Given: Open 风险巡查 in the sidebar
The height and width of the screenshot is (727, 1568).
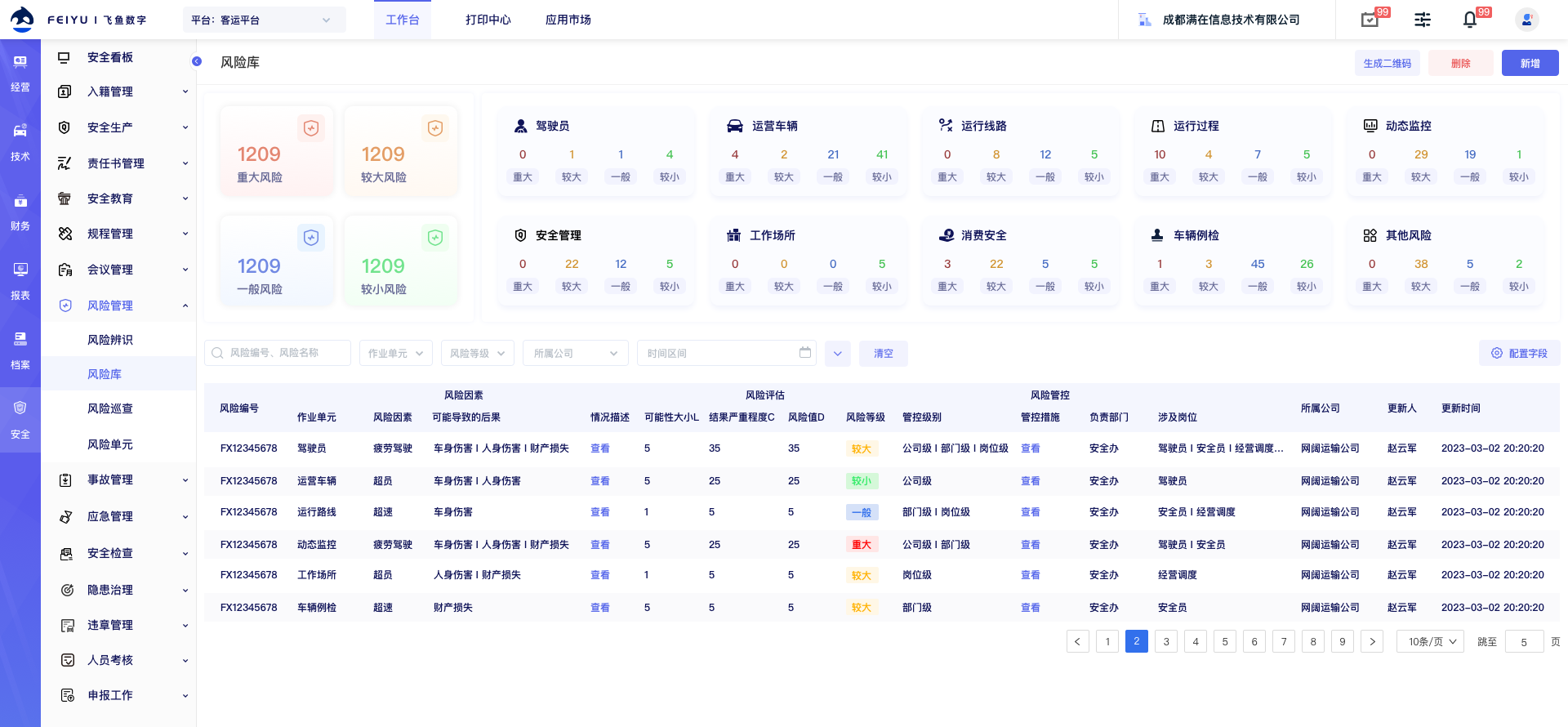Looking at the screenshot, I should (x=110, y=408).
